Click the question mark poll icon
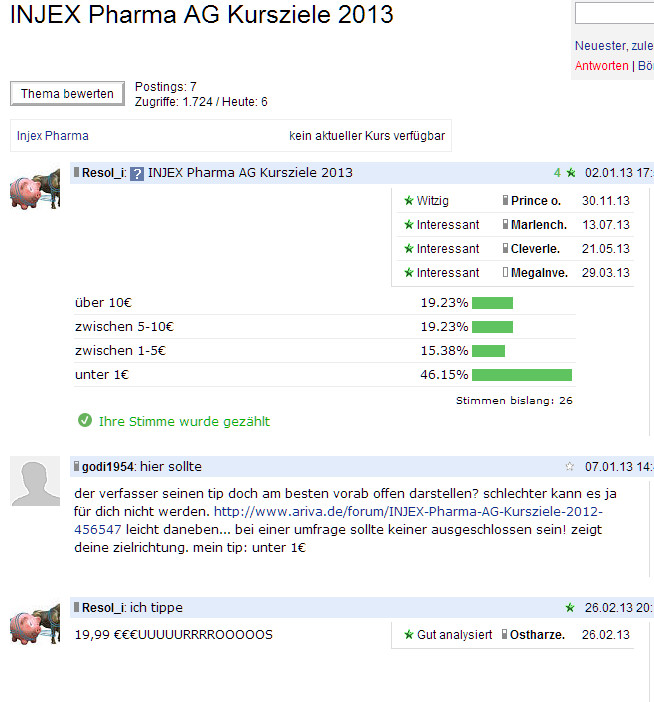Image resolution: width=654 pixels, height=702 pixels. pos(137,174)
